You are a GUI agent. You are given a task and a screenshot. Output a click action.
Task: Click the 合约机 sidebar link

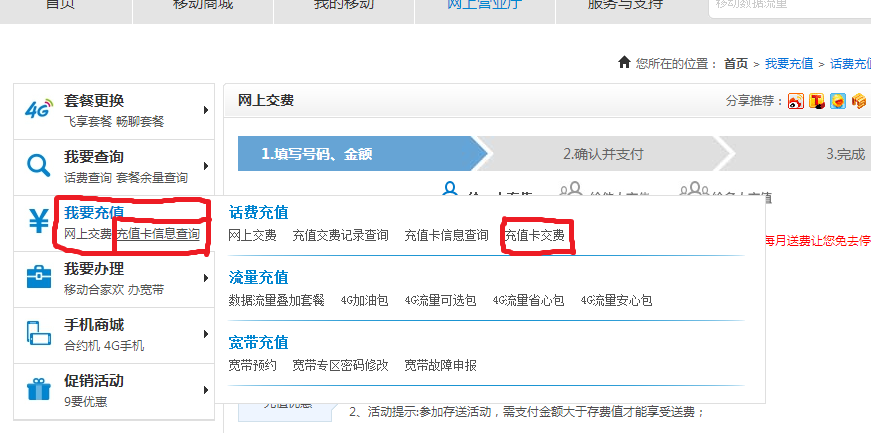82,346
